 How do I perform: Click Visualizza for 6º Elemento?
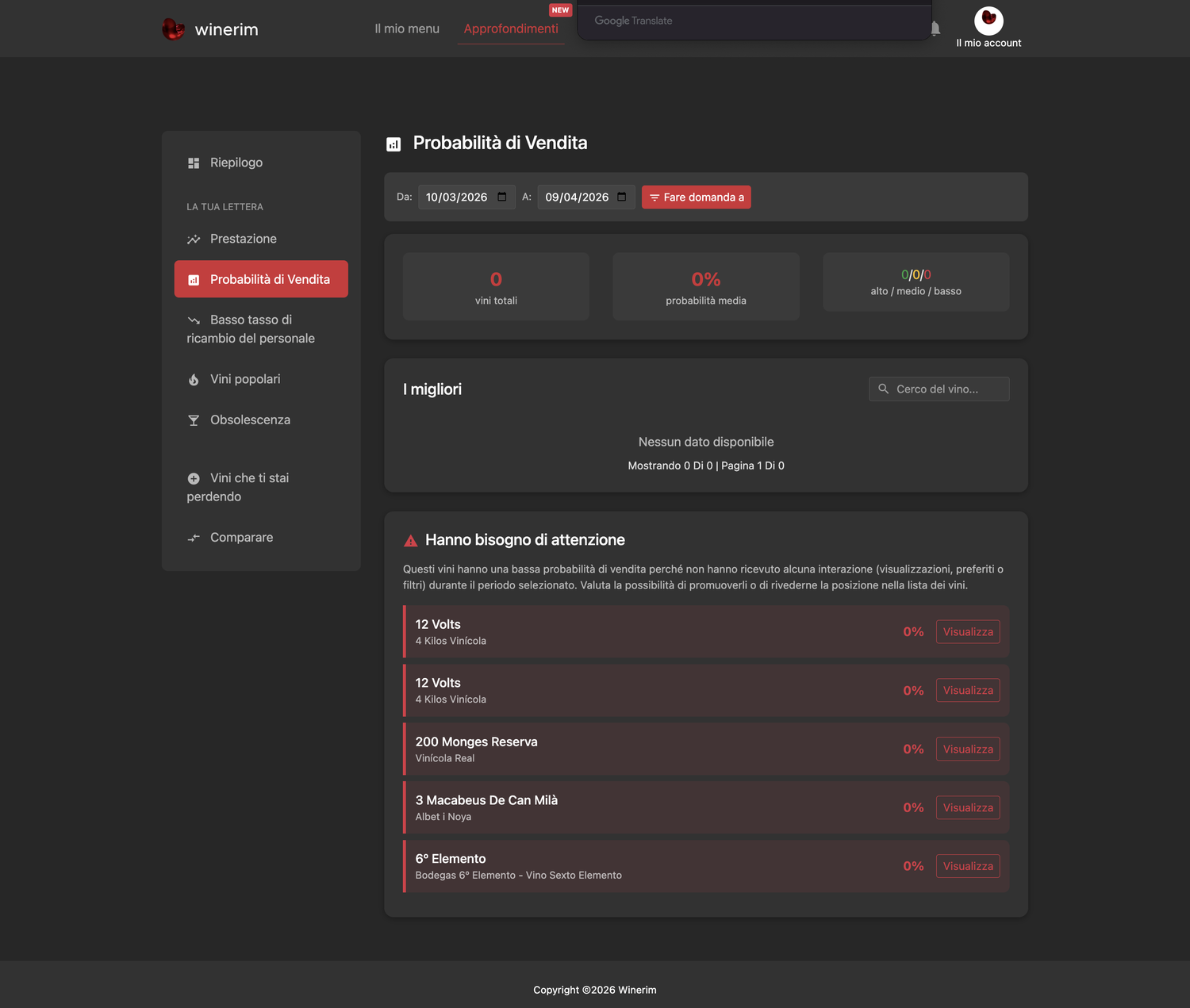[968, 867]
